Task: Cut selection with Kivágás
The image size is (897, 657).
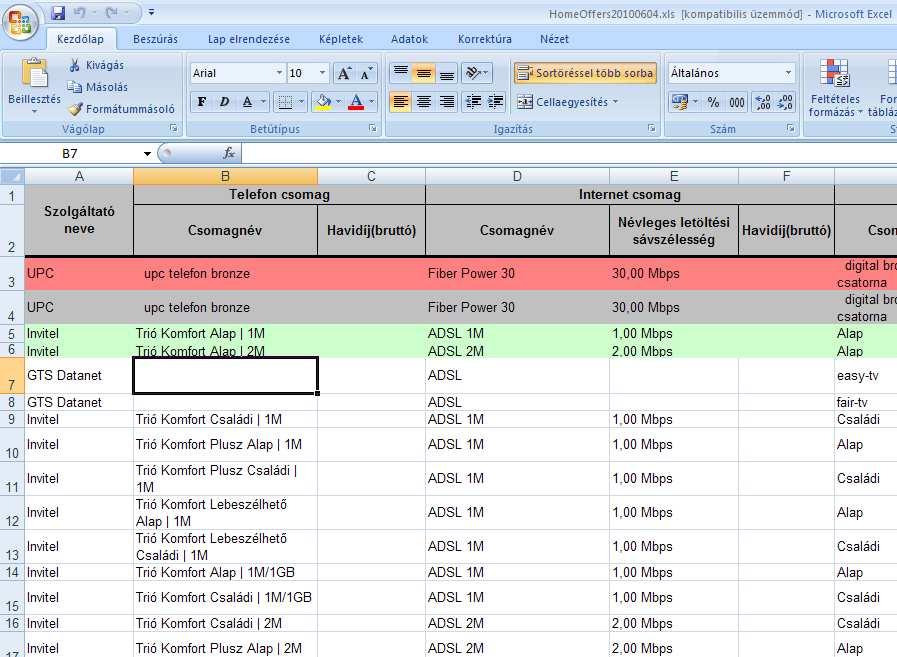Action: (x=96, y=65)
